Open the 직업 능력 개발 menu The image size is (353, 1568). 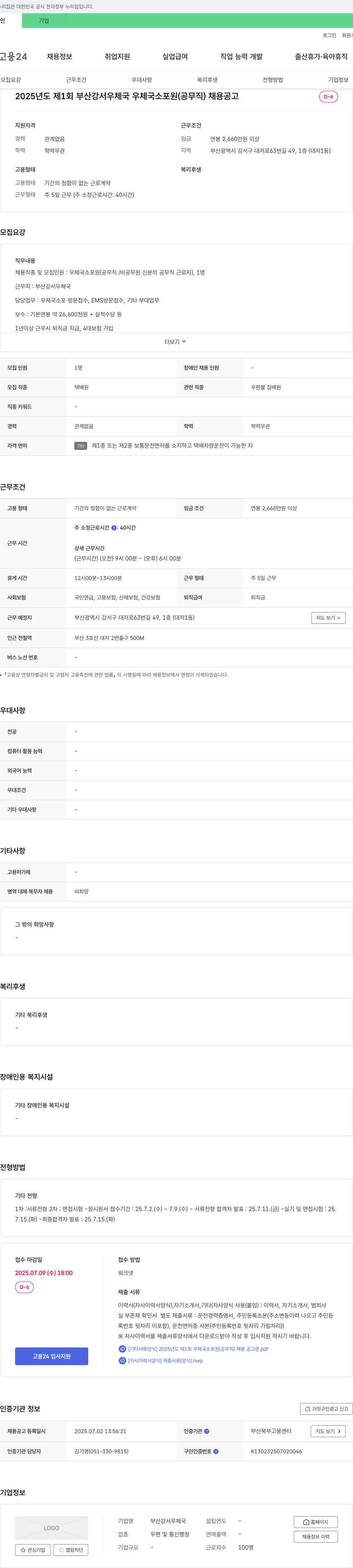[242, 57]
